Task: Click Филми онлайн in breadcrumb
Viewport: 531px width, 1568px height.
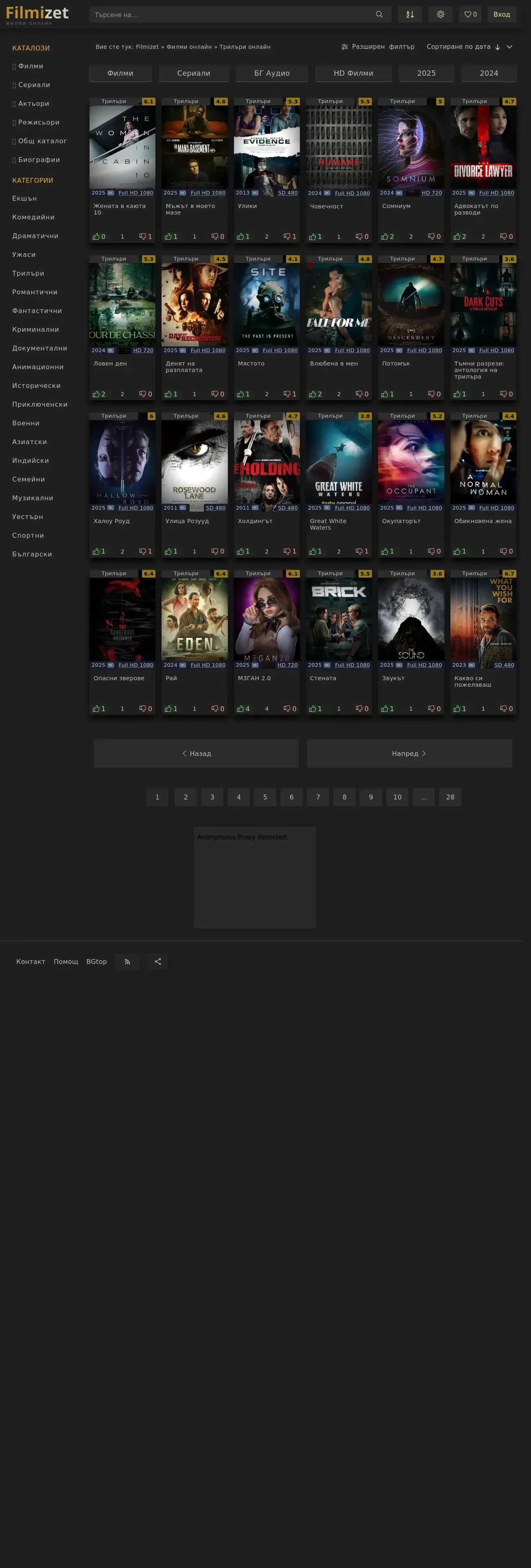Action: coord(189,47)
